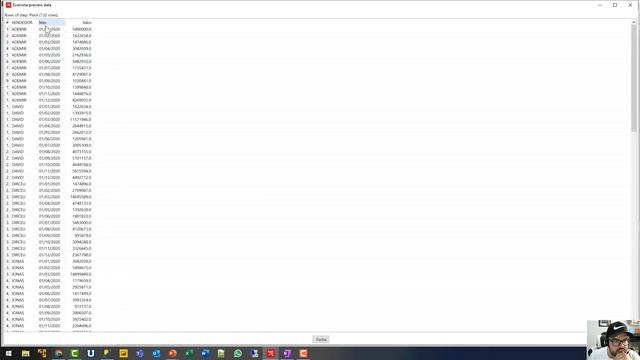Viewport: 640px width, 360px height.
Task: Select date 01/05/2020 in DIRCEU's row
Action: 49,209
